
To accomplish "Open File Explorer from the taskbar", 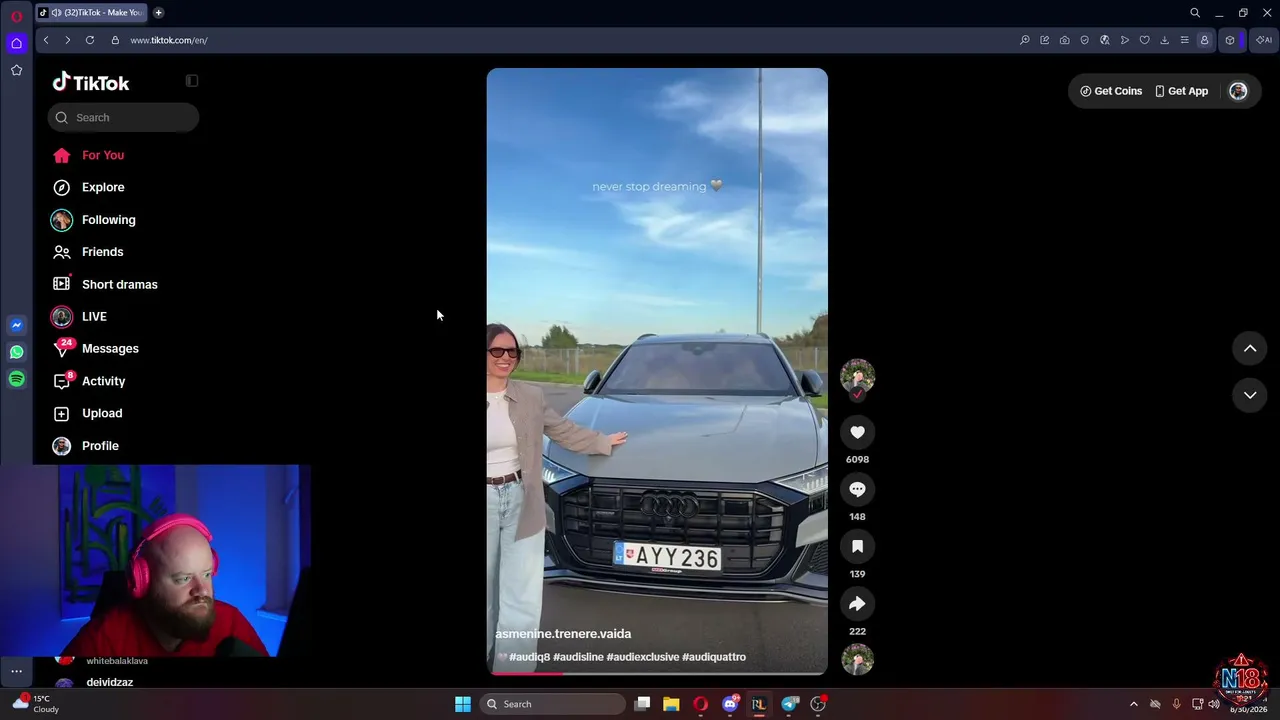I will point(671,704).
